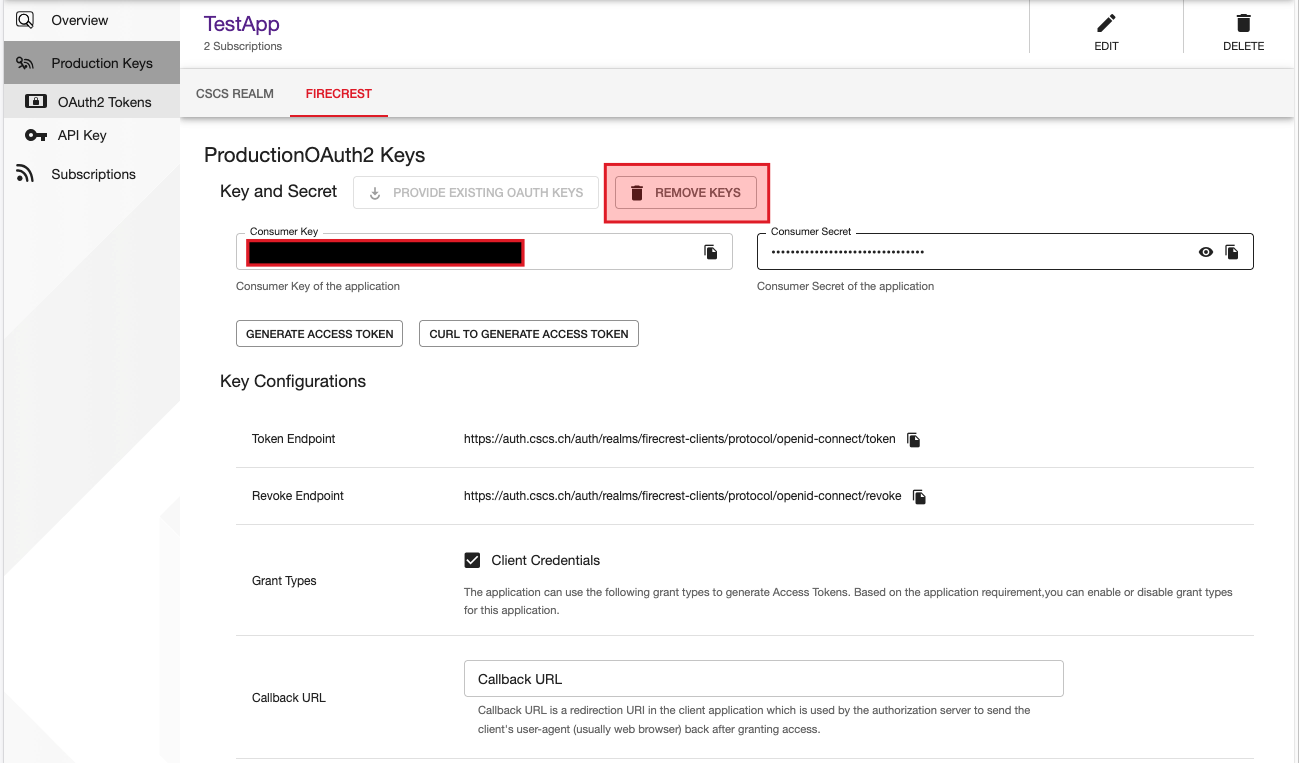Switch to the FIRECREST tab
This screenshot has height=763, width=1299.
[x=338, y=93]
